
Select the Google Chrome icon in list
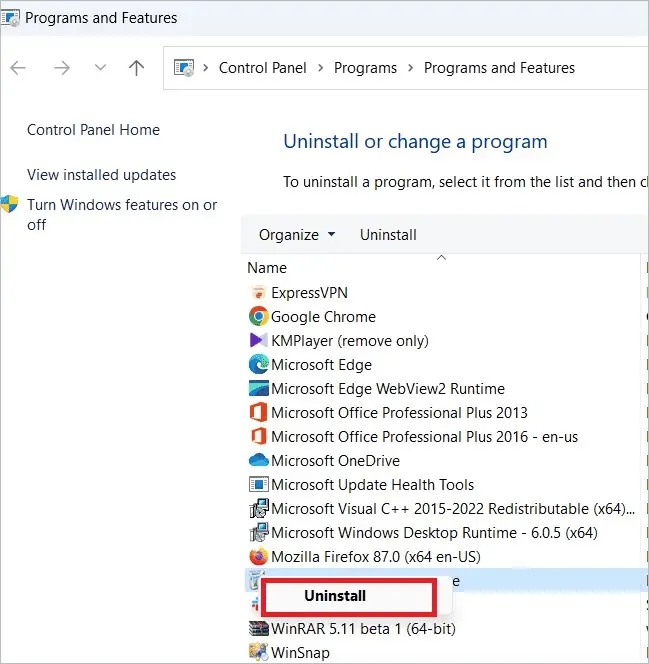click(x=258, y=316)
